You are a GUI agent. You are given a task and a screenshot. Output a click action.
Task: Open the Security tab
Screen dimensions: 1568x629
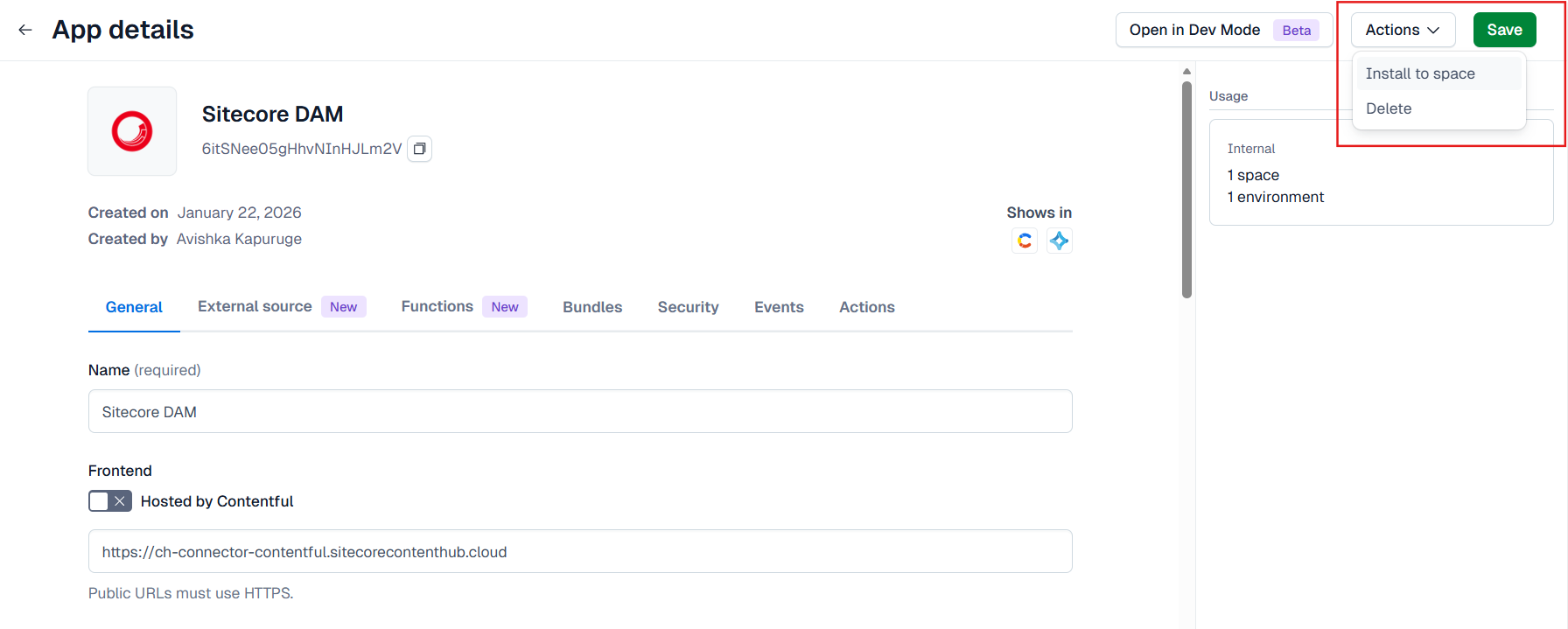(x=689, y=307)
